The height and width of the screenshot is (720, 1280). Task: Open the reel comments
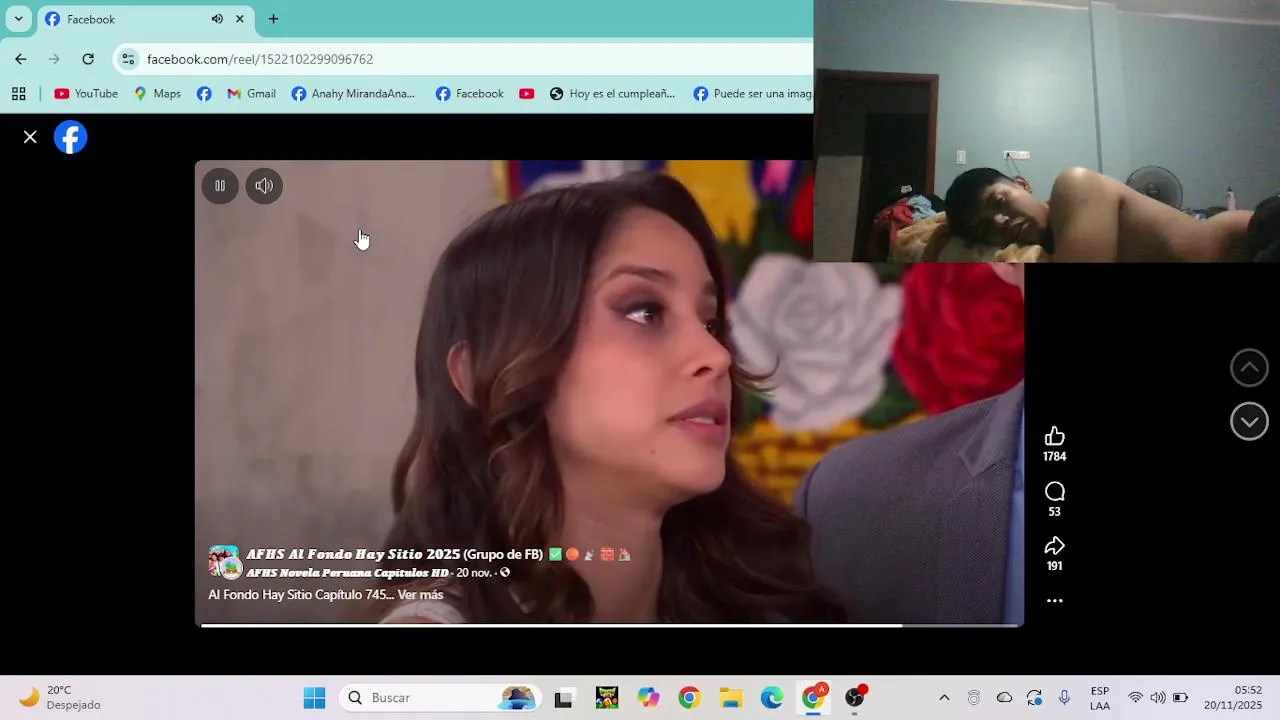(1054, 491)
